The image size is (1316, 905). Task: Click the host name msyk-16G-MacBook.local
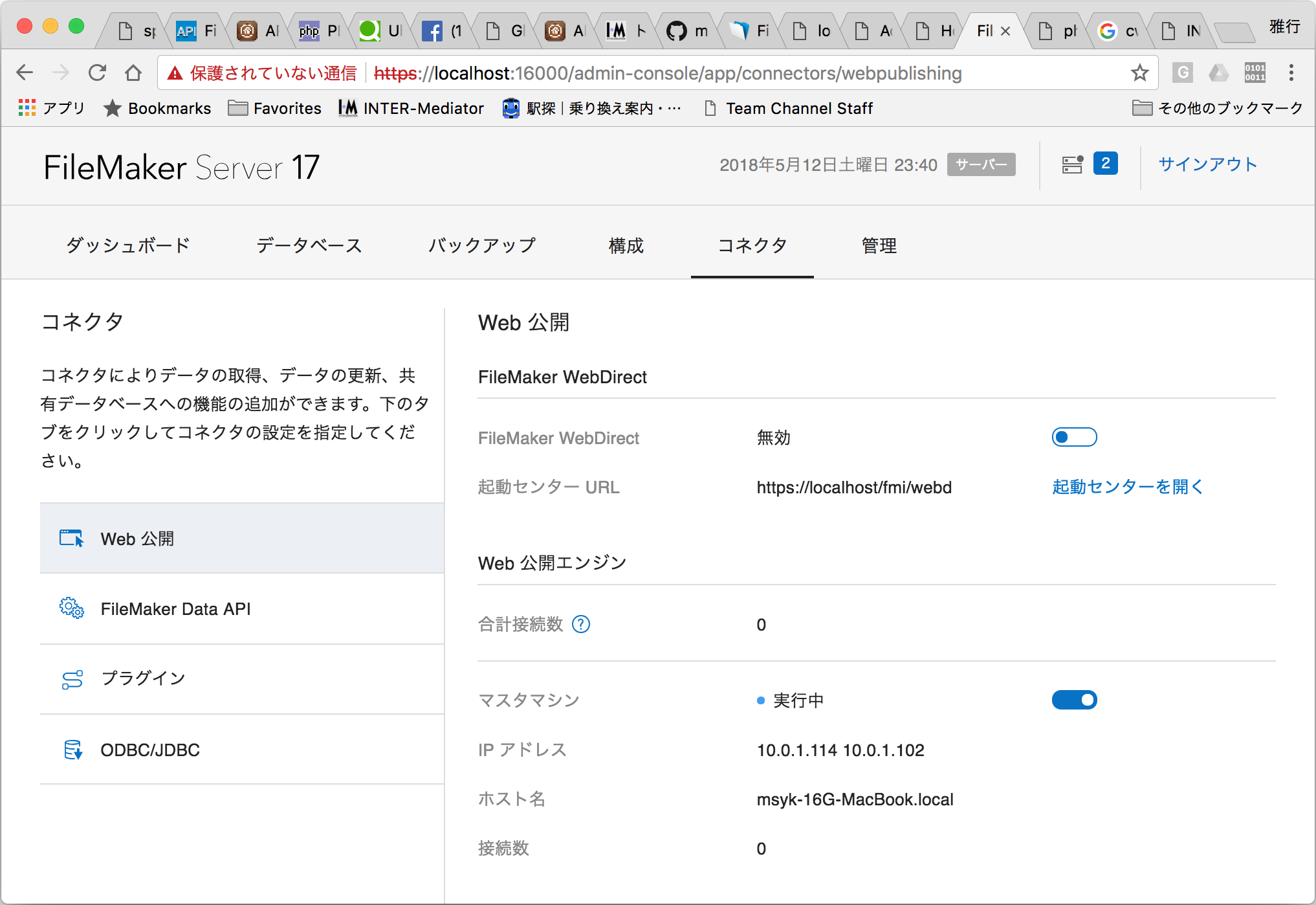855,799
